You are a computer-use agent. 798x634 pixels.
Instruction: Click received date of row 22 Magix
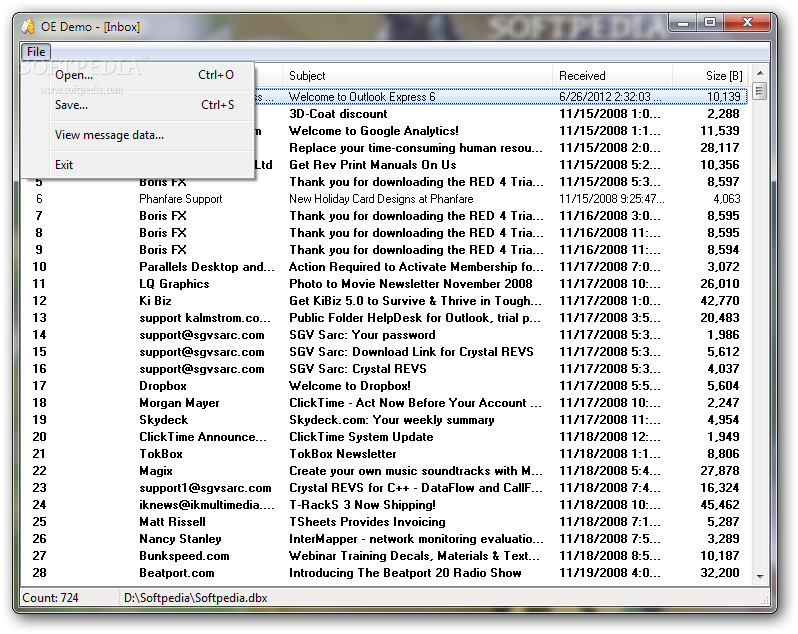tap(610, 471)
